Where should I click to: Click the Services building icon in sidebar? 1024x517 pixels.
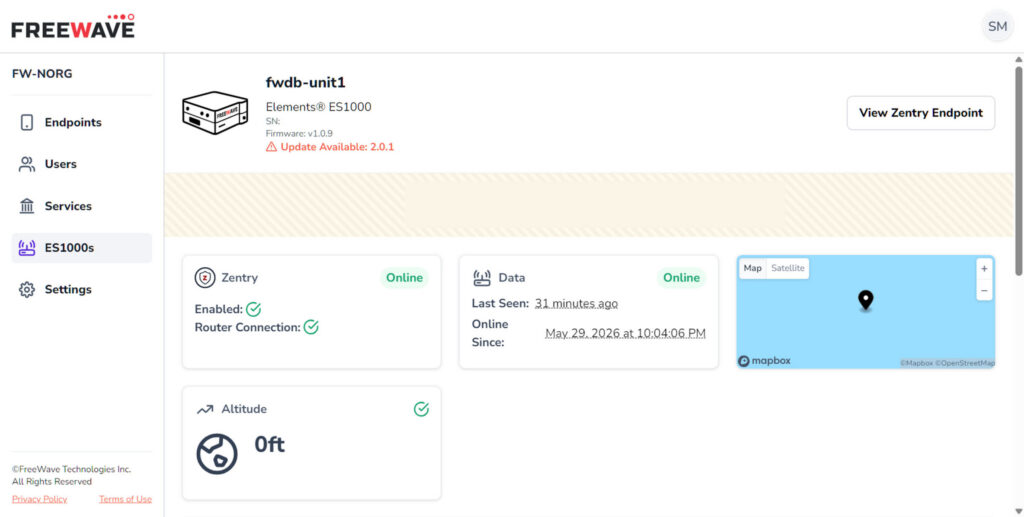click(x=27, y=206)
